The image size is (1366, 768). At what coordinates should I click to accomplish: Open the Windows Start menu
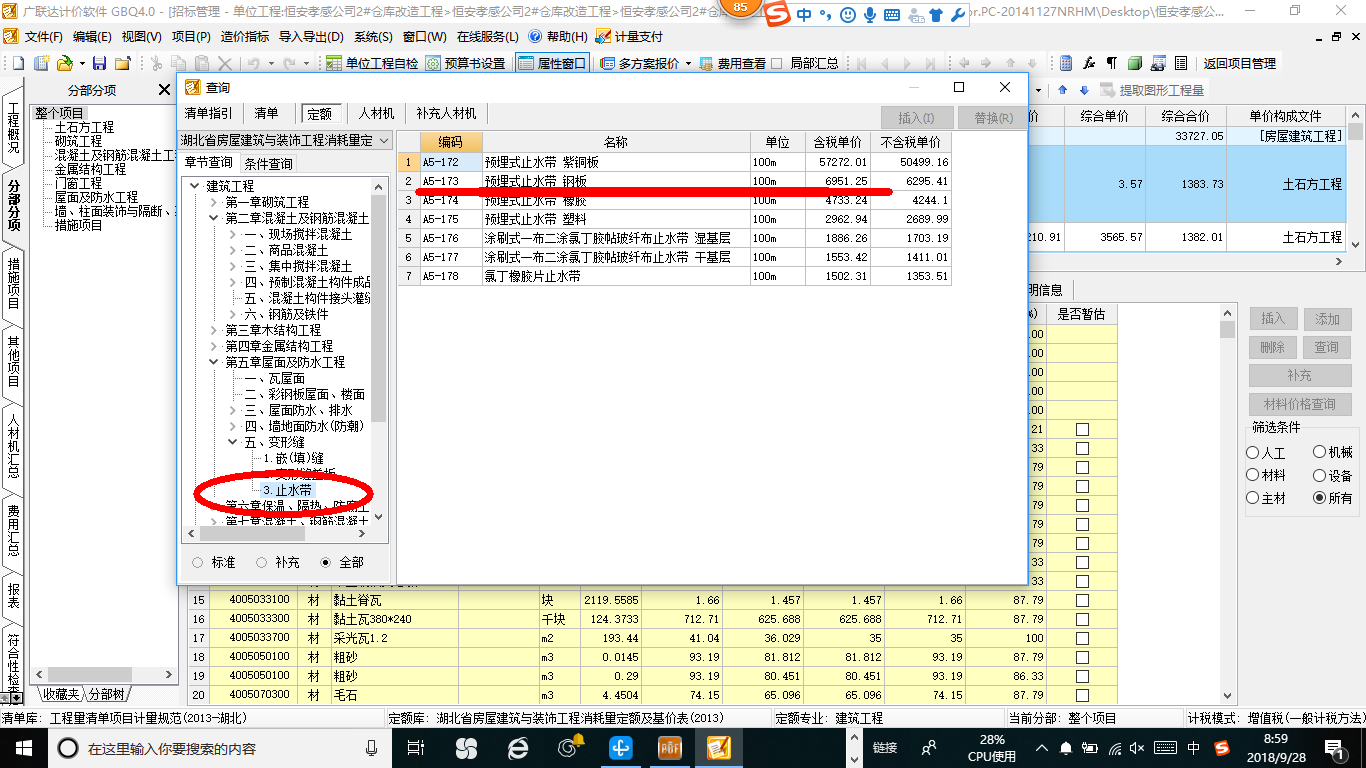pos(23,747)
